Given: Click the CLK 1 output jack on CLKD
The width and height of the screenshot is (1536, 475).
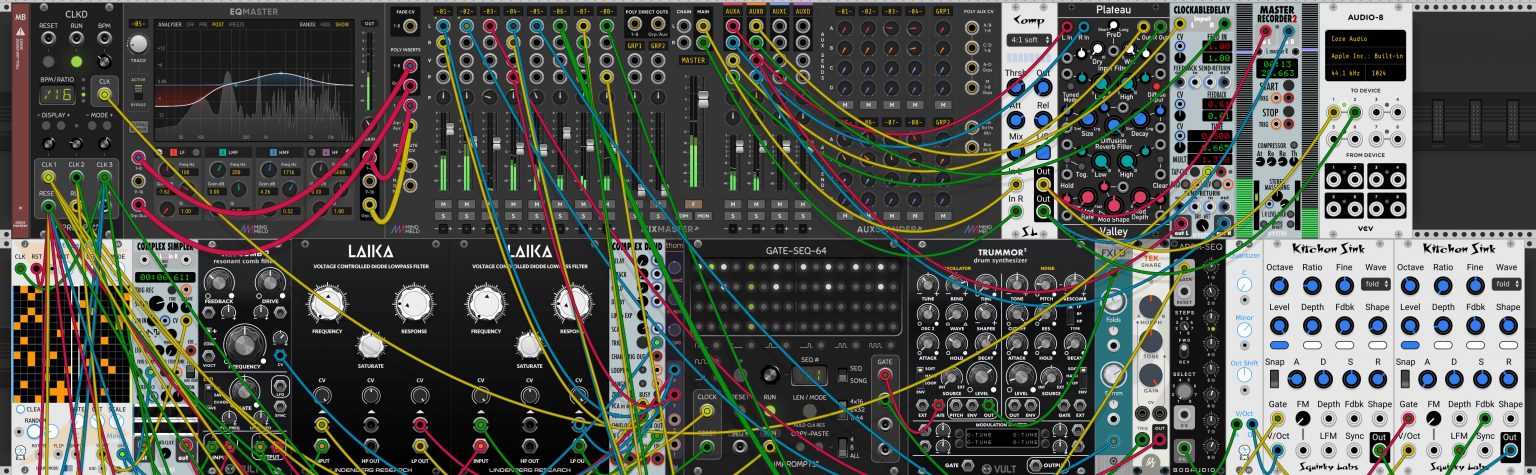Looking at the screenshot, I should (x=48, y=177).
